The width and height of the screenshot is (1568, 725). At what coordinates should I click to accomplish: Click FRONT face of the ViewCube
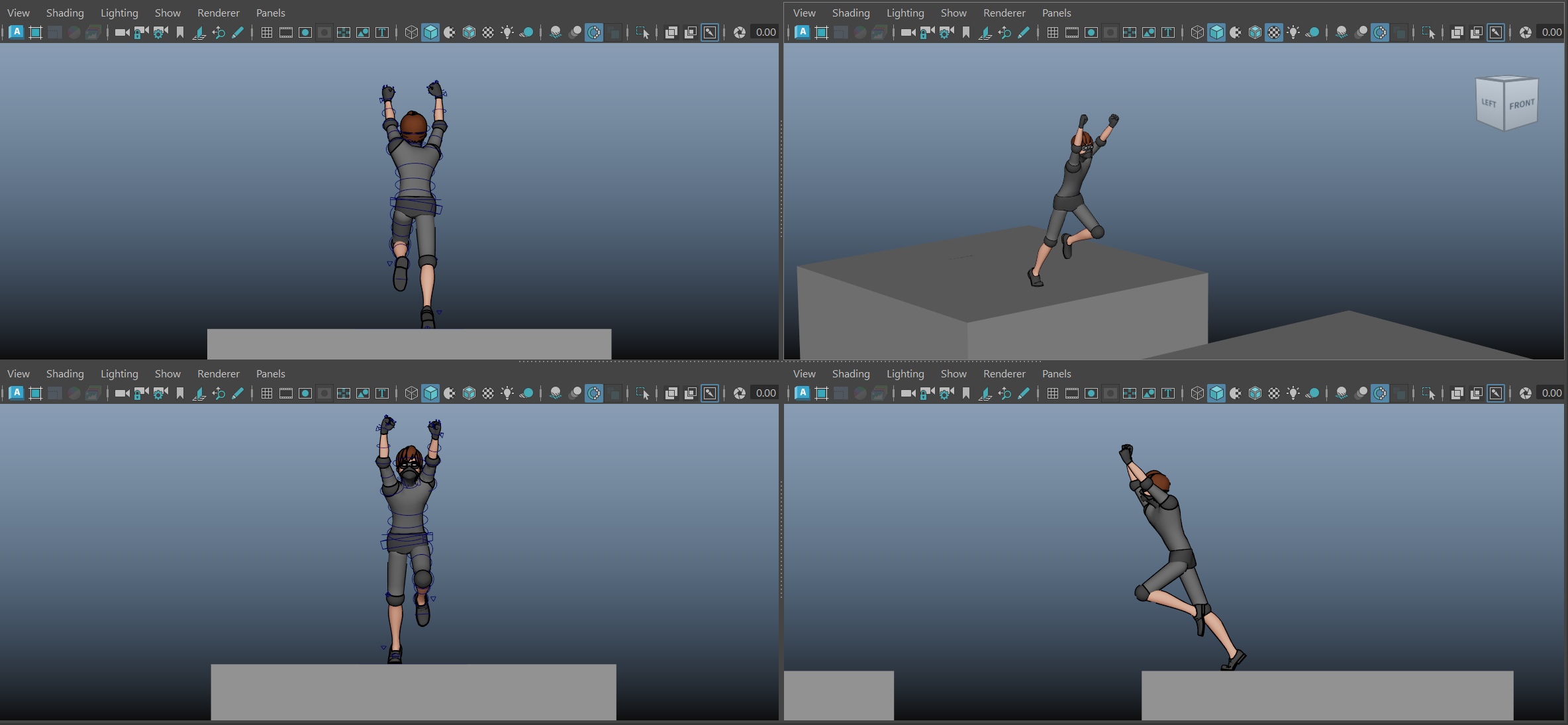point(1521,104)
